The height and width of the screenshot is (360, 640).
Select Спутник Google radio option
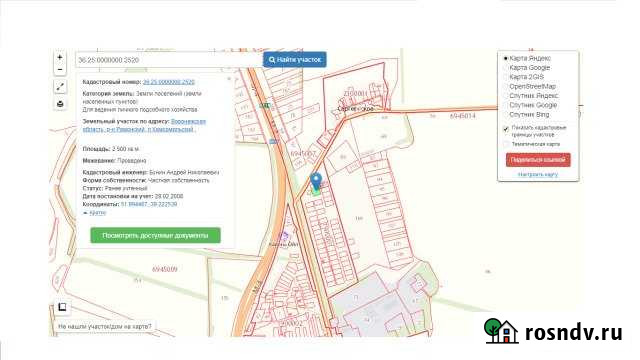click(x=505, y=105)
